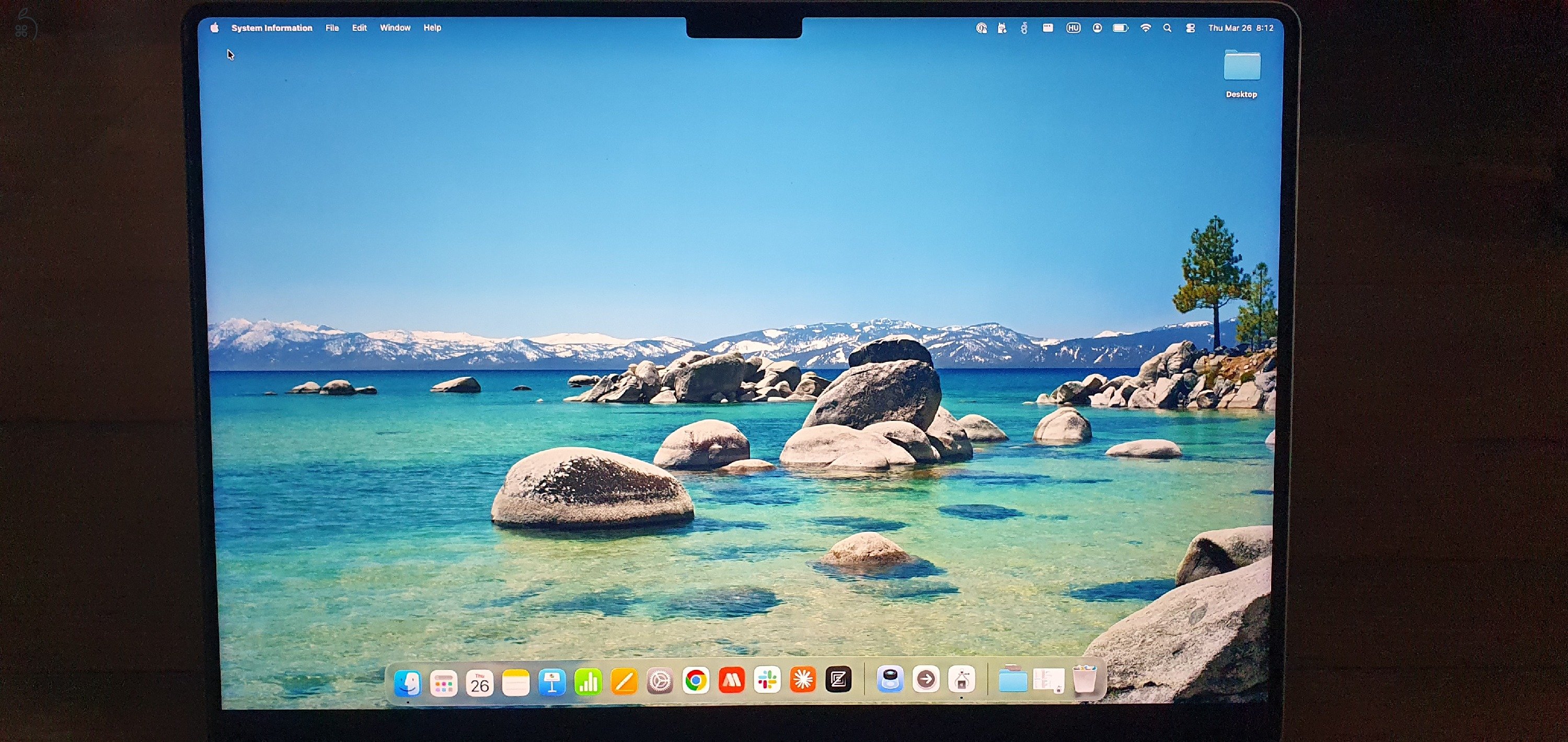This screenshot has height=742, width=1568.
Task: Open the Apple menu
Action: 214,27
